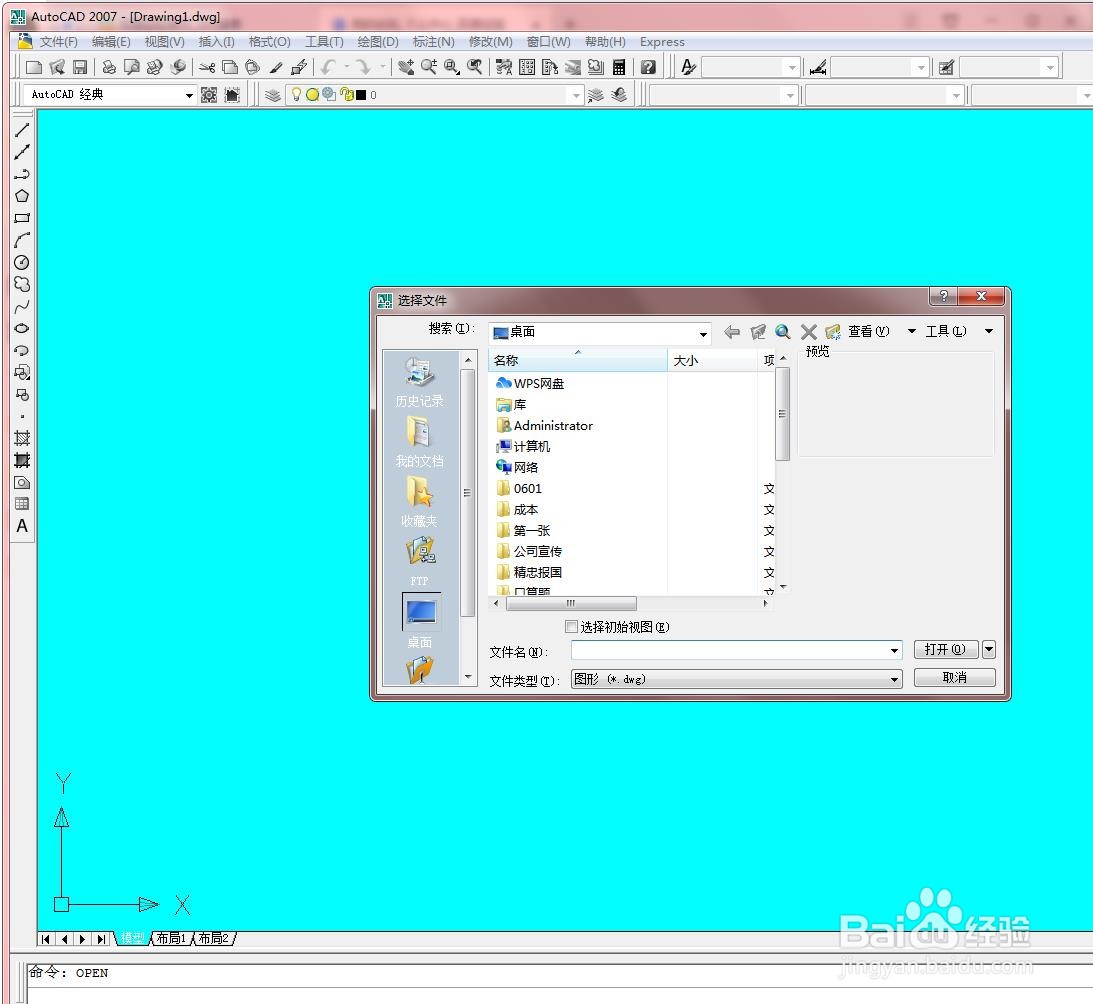Open the 历史记录 place in sidebar
Viewport: 1093px width, 1004px height.
click(x=420, y=381)
